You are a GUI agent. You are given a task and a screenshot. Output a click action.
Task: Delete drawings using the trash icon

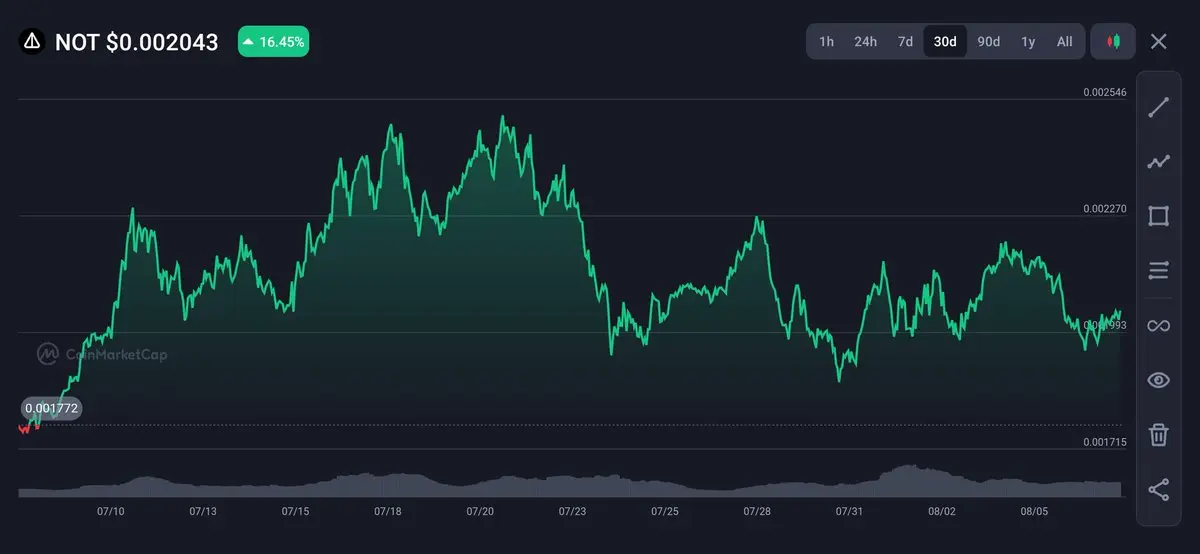1158,435
